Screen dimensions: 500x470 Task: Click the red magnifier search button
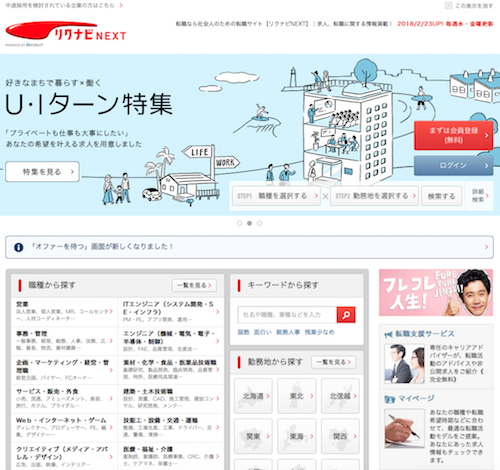(346, 315)
